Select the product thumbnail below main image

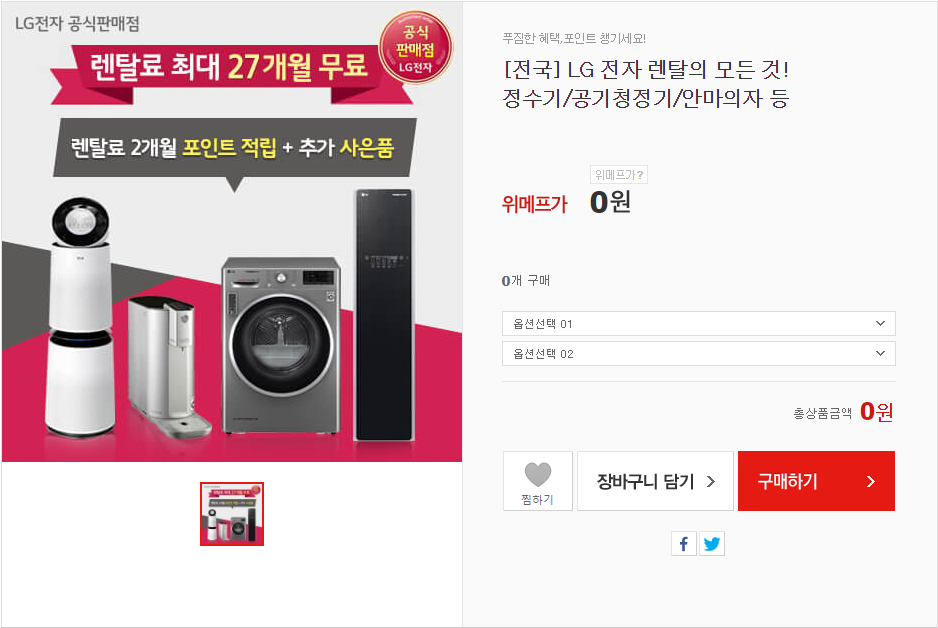point(232,514)
